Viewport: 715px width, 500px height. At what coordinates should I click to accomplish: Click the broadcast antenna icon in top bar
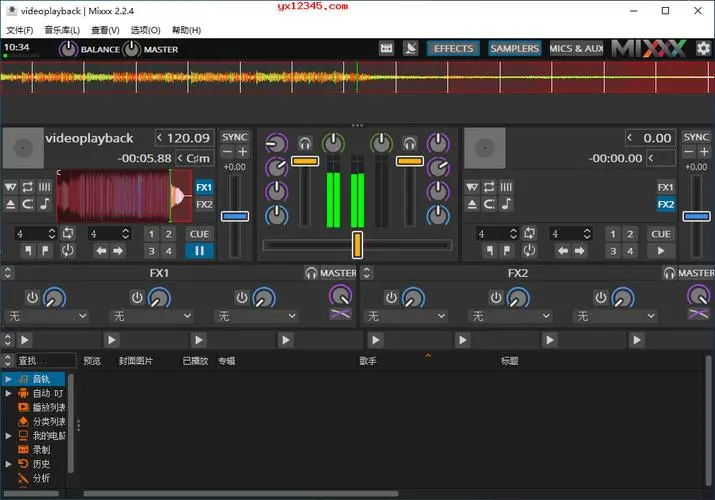(x=411, y=48)
